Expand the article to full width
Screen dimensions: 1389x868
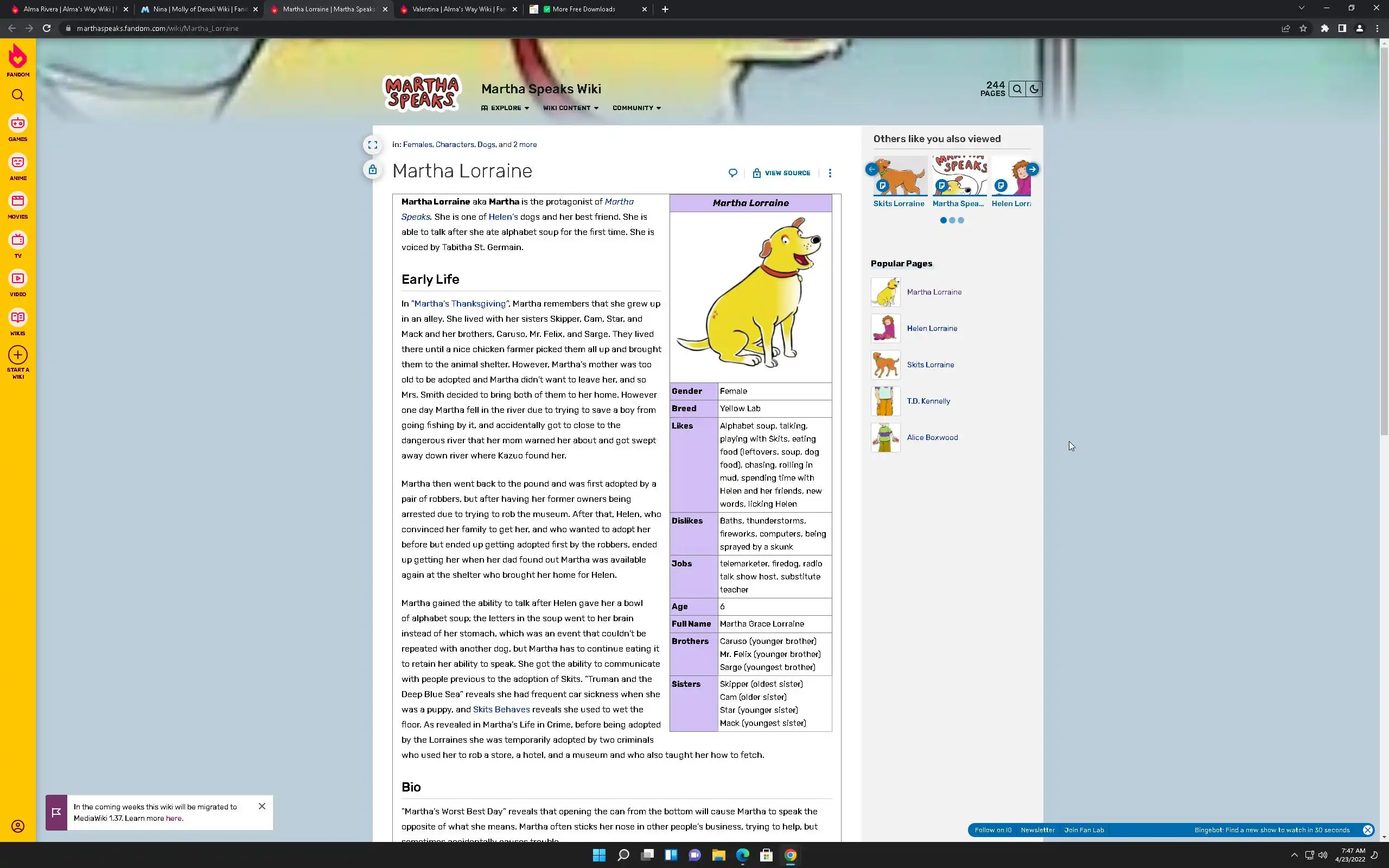(373, 145)
